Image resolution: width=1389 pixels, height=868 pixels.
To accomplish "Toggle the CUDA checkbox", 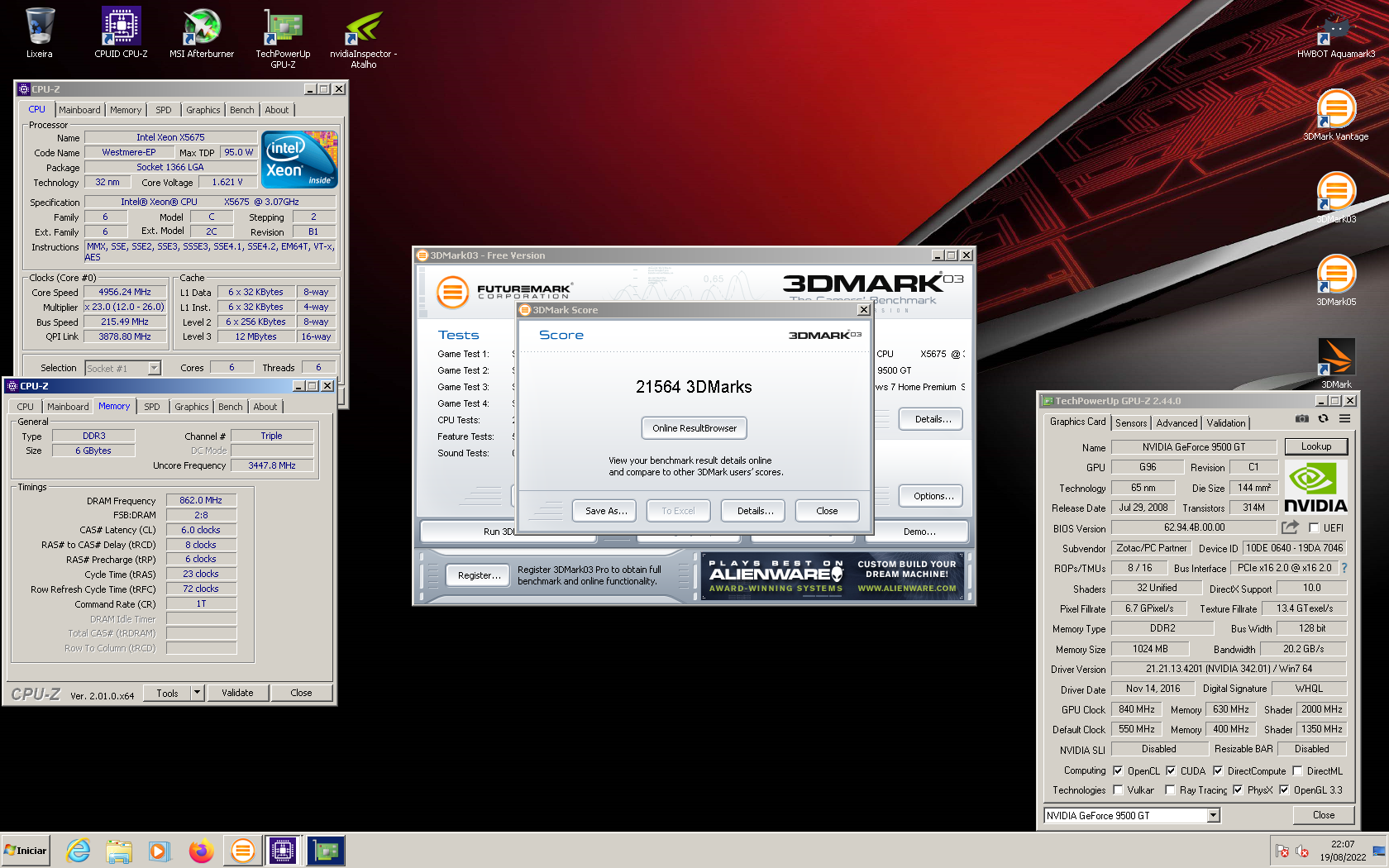I will pos(1171,770).
